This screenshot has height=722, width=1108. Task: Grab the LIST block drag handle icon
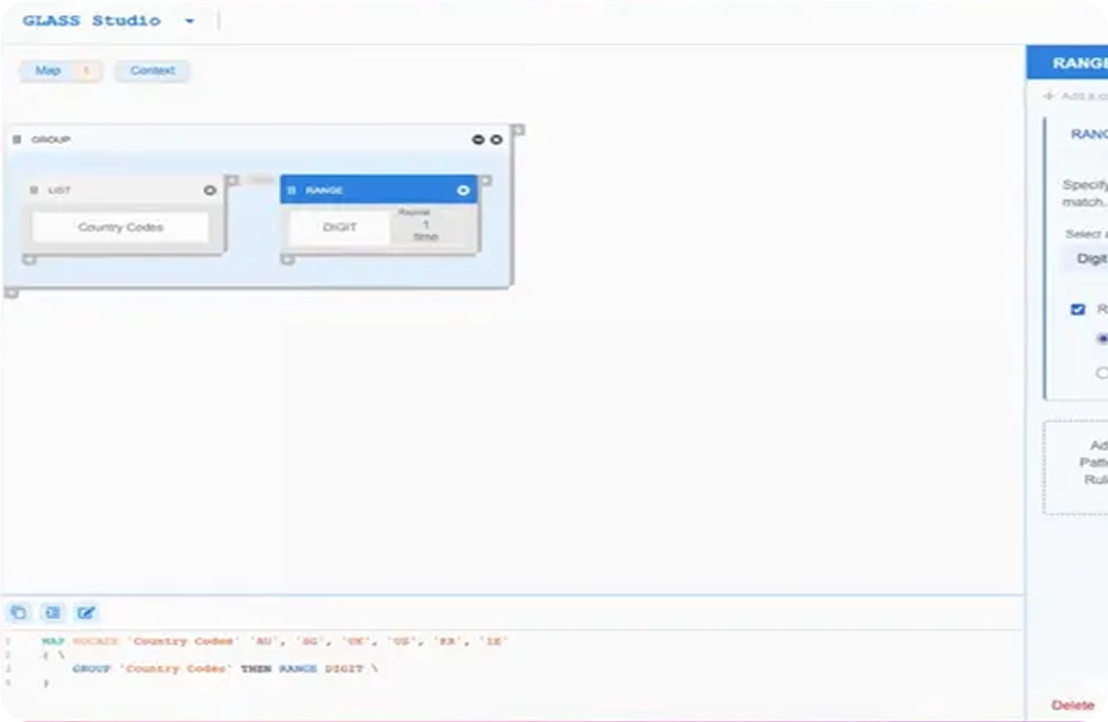click(35, 190)
